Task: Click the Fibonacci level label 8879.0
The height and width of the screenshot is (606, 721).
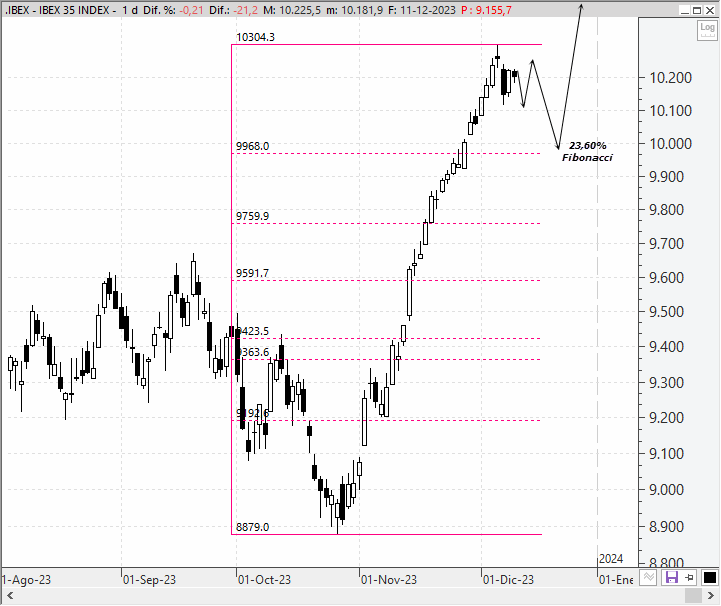Action: (252, 527)
